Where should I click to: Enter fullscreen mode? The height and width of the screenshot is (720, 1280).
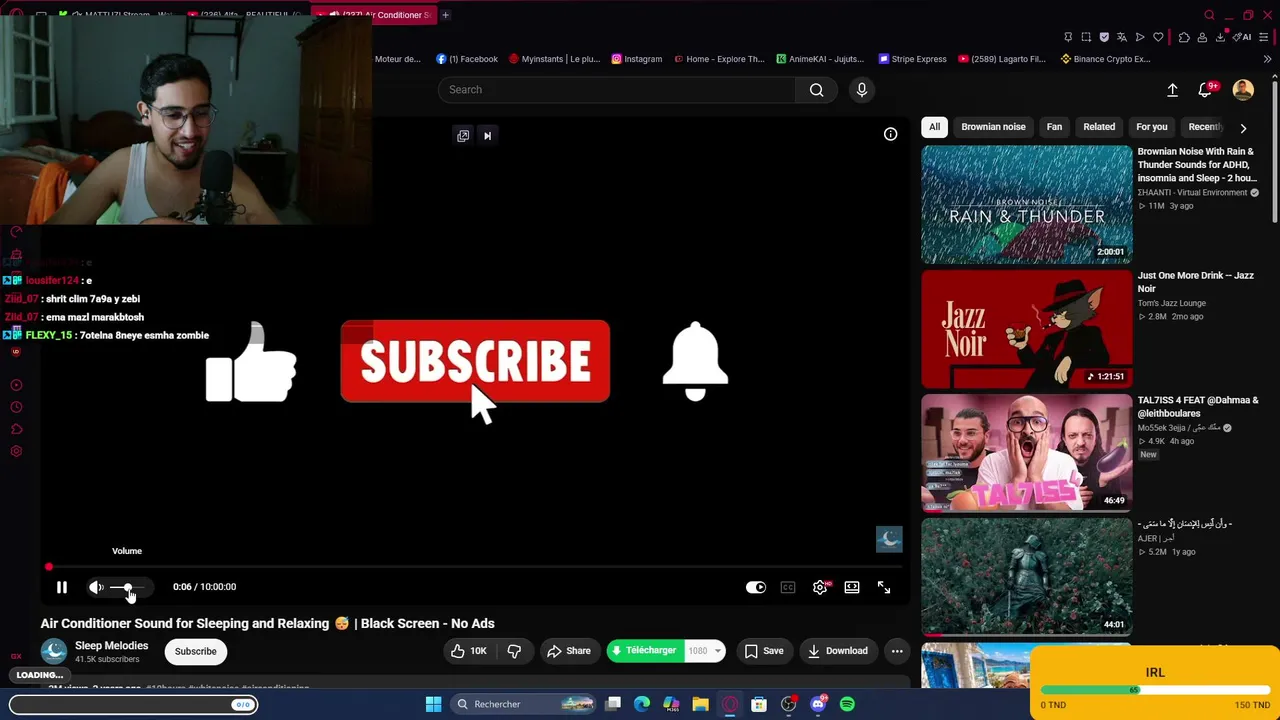(884, 587)
